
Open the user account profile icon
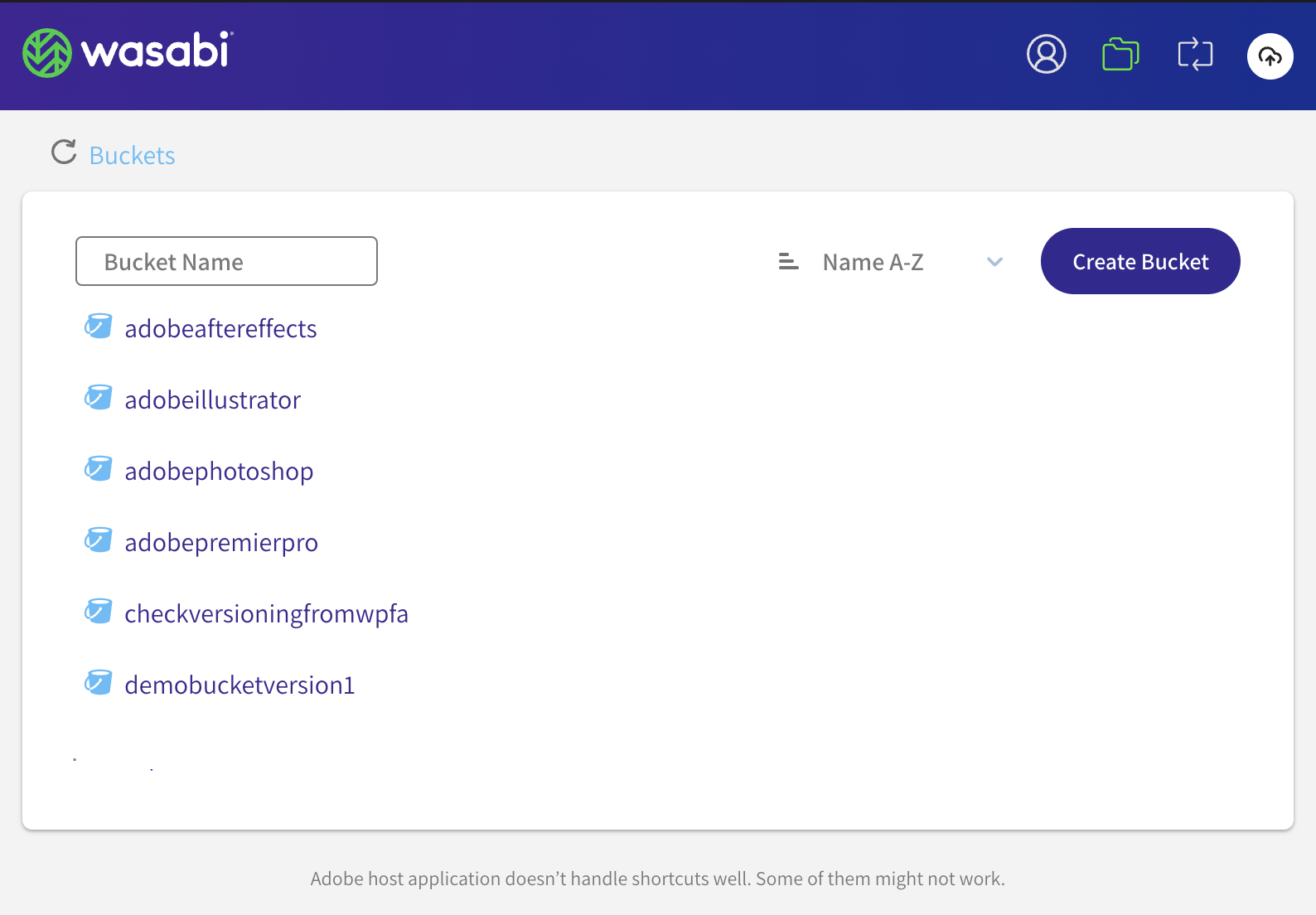[1046, 55]
